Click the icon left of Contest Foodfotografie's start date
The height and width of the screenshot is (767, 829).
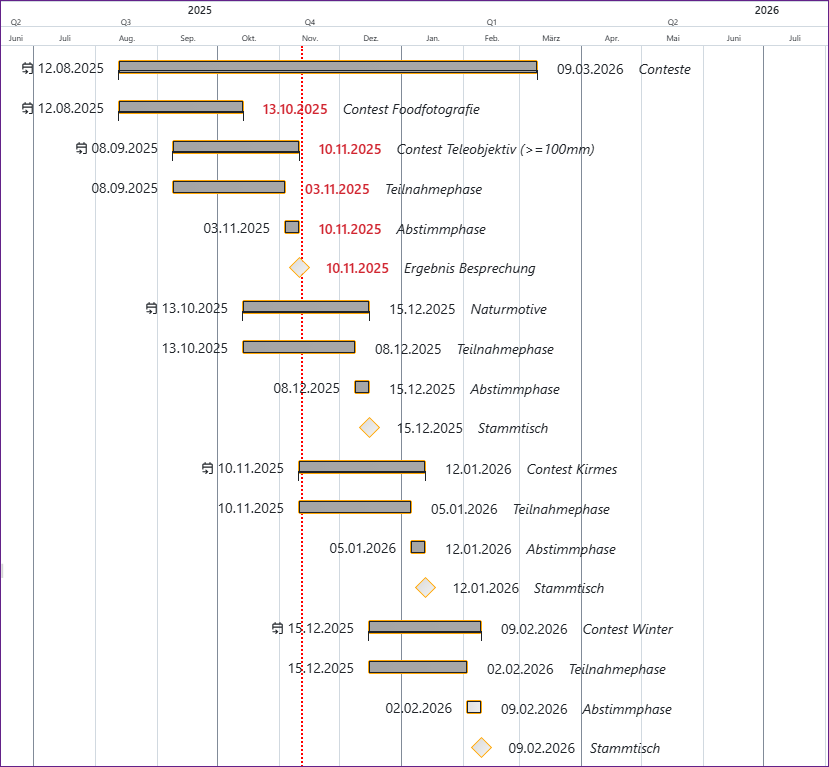click(28, 108)
